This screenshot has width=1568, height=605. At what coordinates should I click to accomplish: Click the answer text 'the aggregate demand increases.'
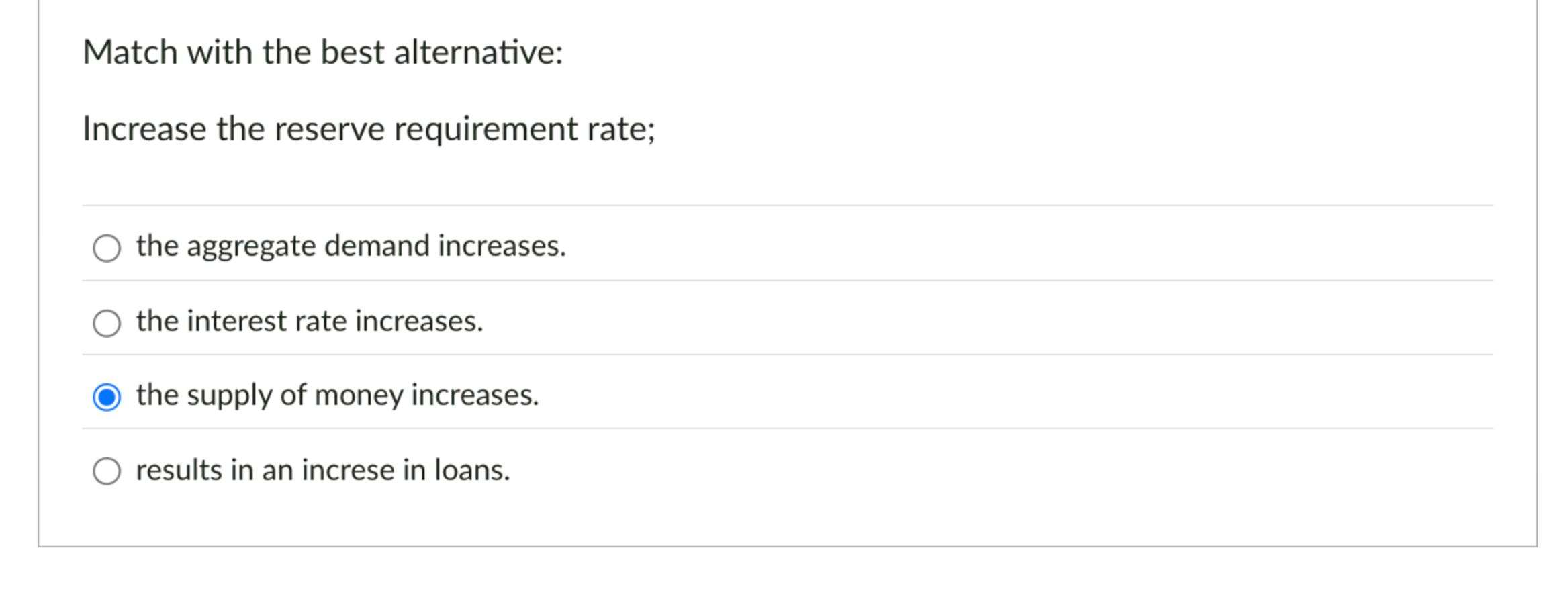pos(351,246)
